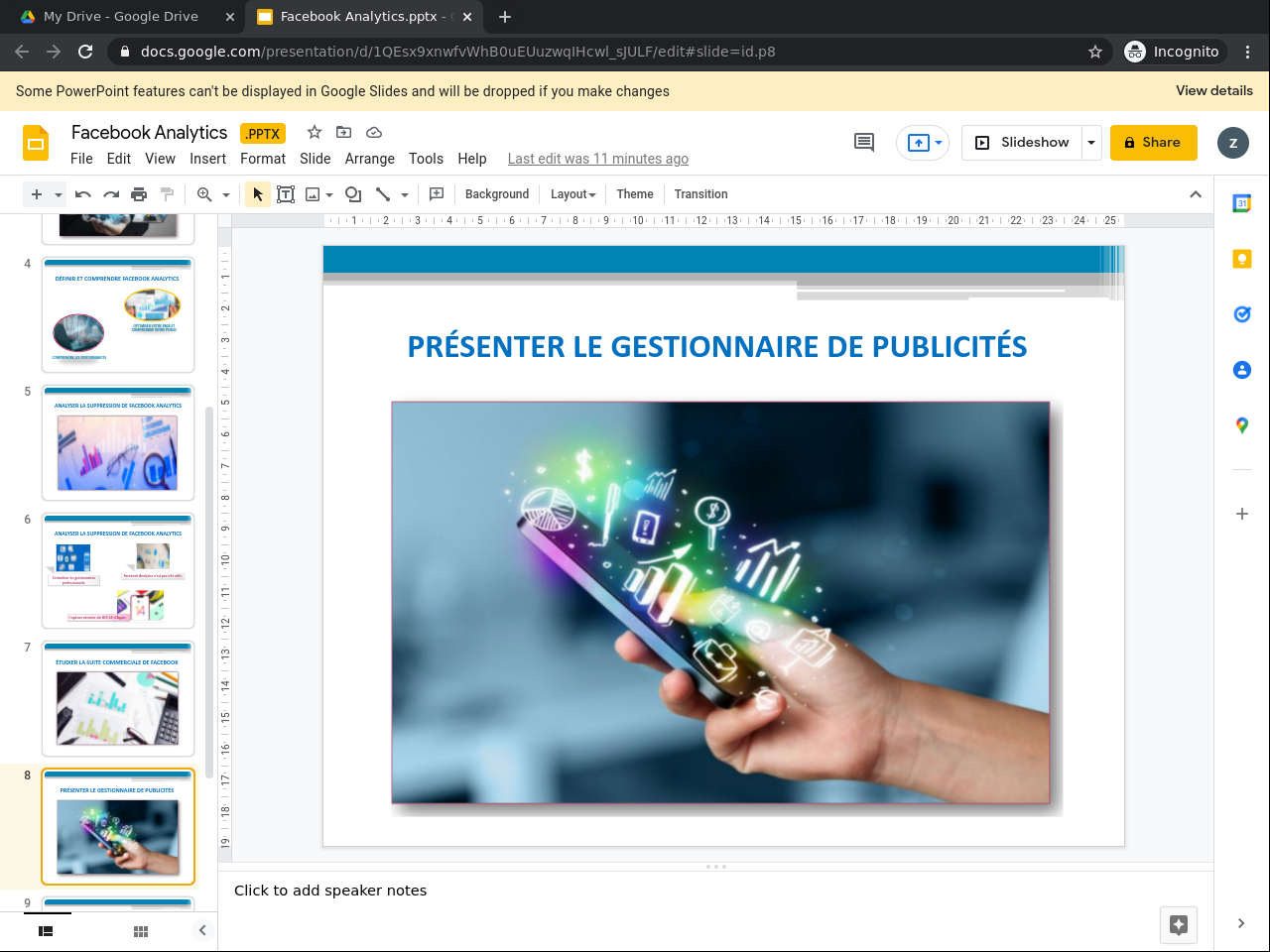Open the Slide menu

[x=316, y=159]
